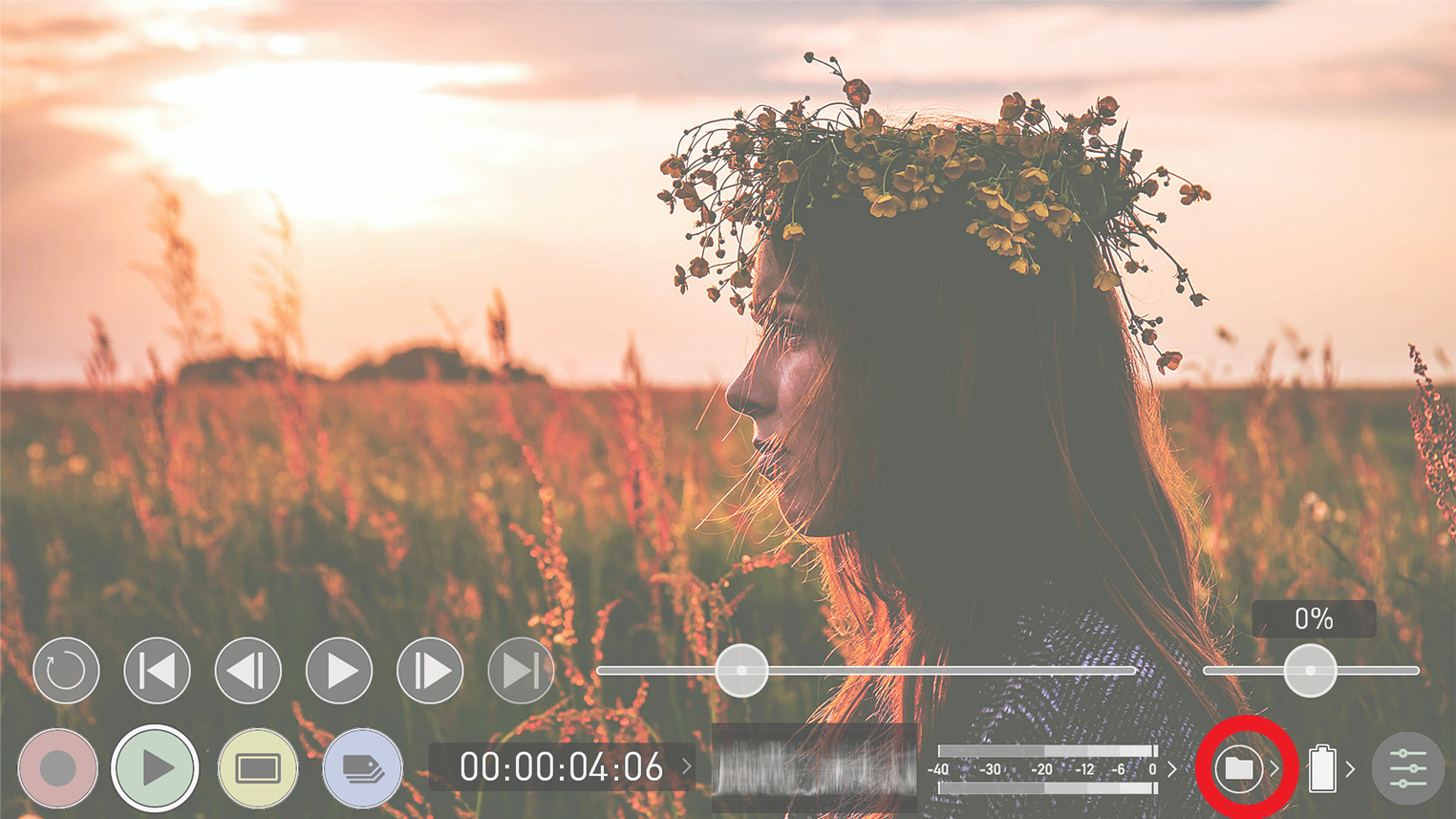
Task: Skip to the previous clip
Action: click(157, 671)
